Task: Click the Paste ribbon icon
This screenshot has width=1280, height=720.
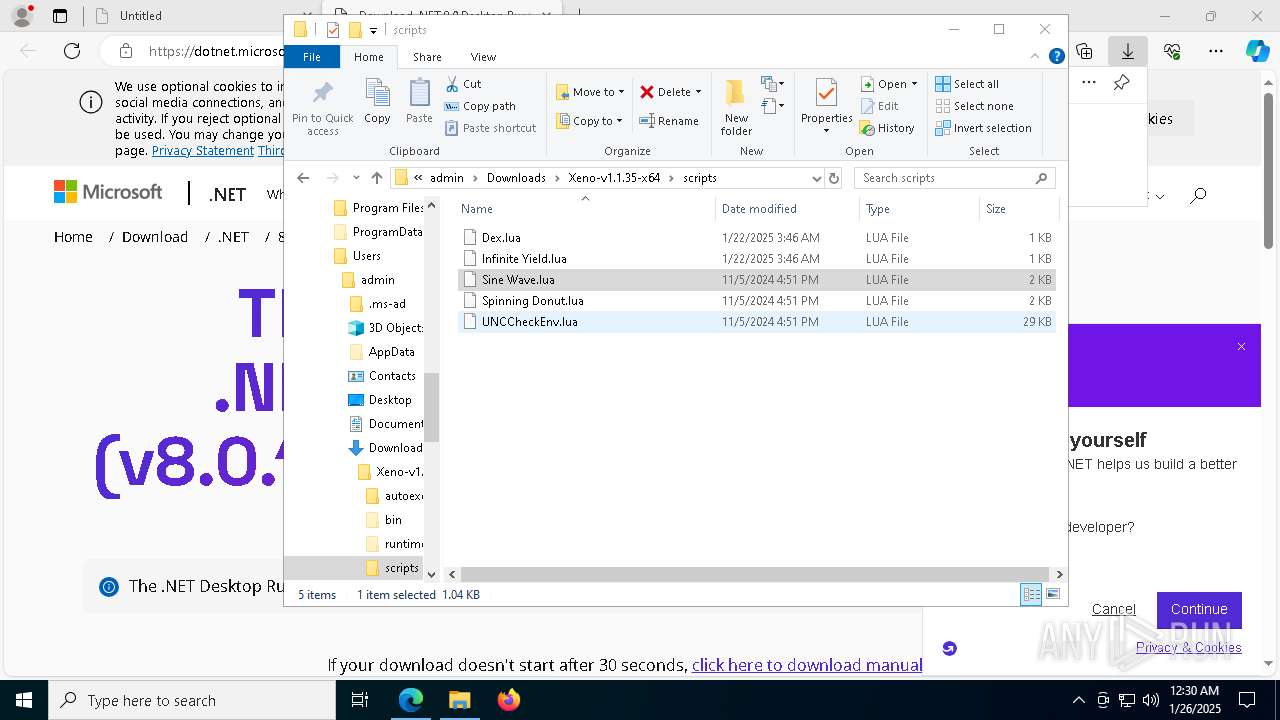Action: tap(419, 101)
